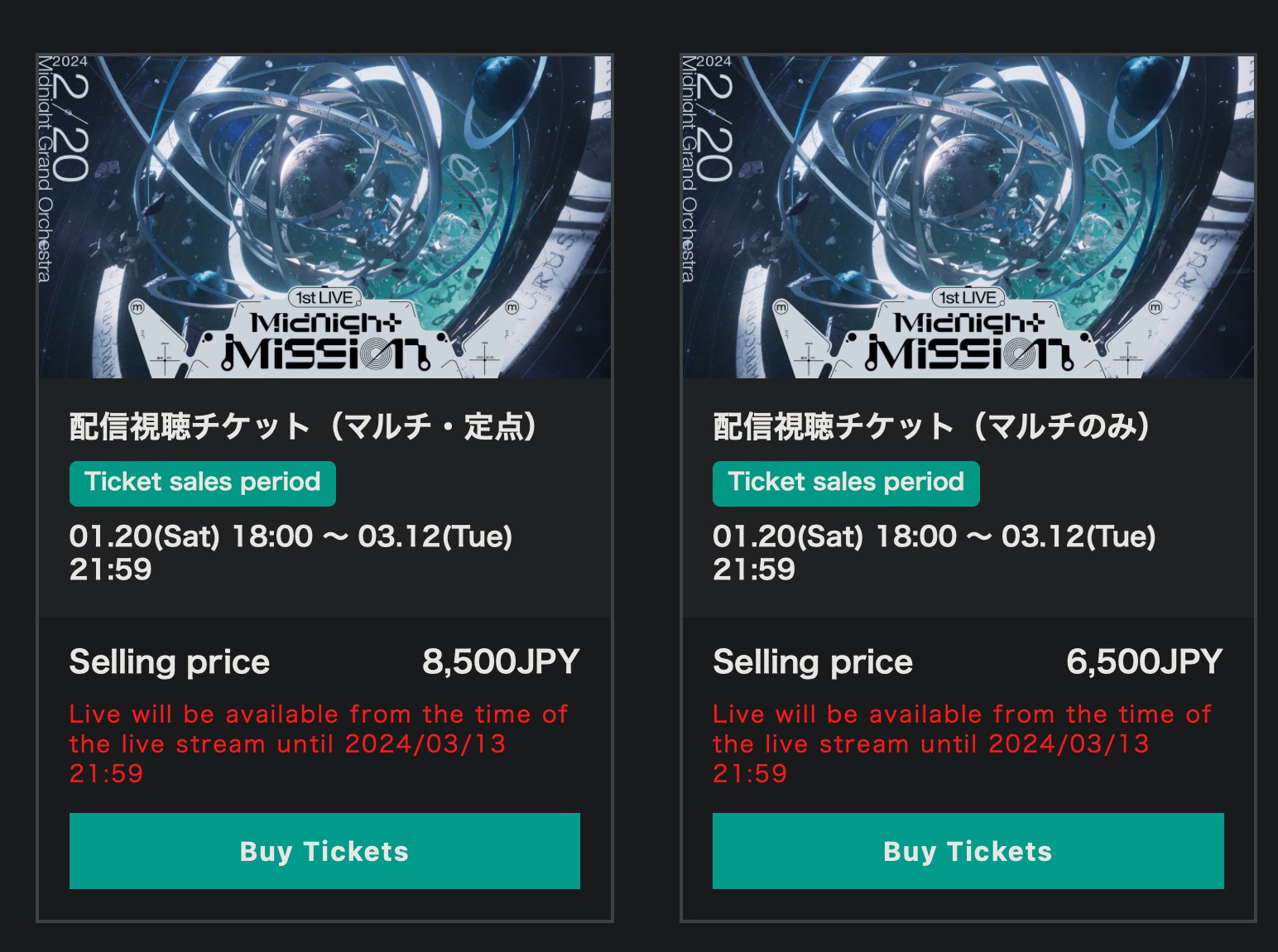The height and width of the screenshot is (952, 1278).
Task: Click the Selling price label on left card
Action: 170,662
